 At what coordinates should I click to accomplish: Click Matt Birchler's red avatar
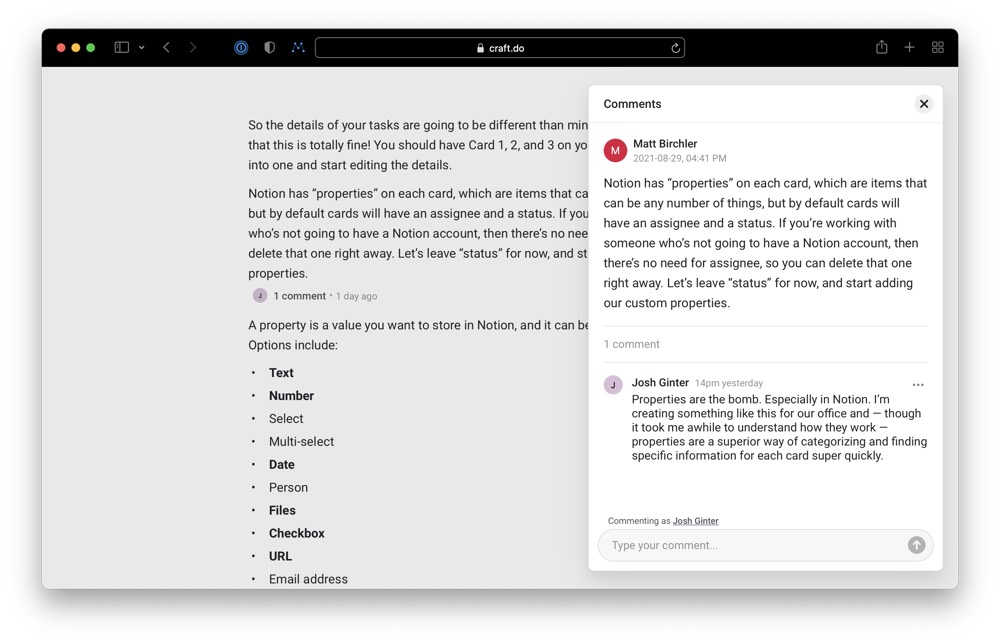pyautogui.click(x=615, y=150)
